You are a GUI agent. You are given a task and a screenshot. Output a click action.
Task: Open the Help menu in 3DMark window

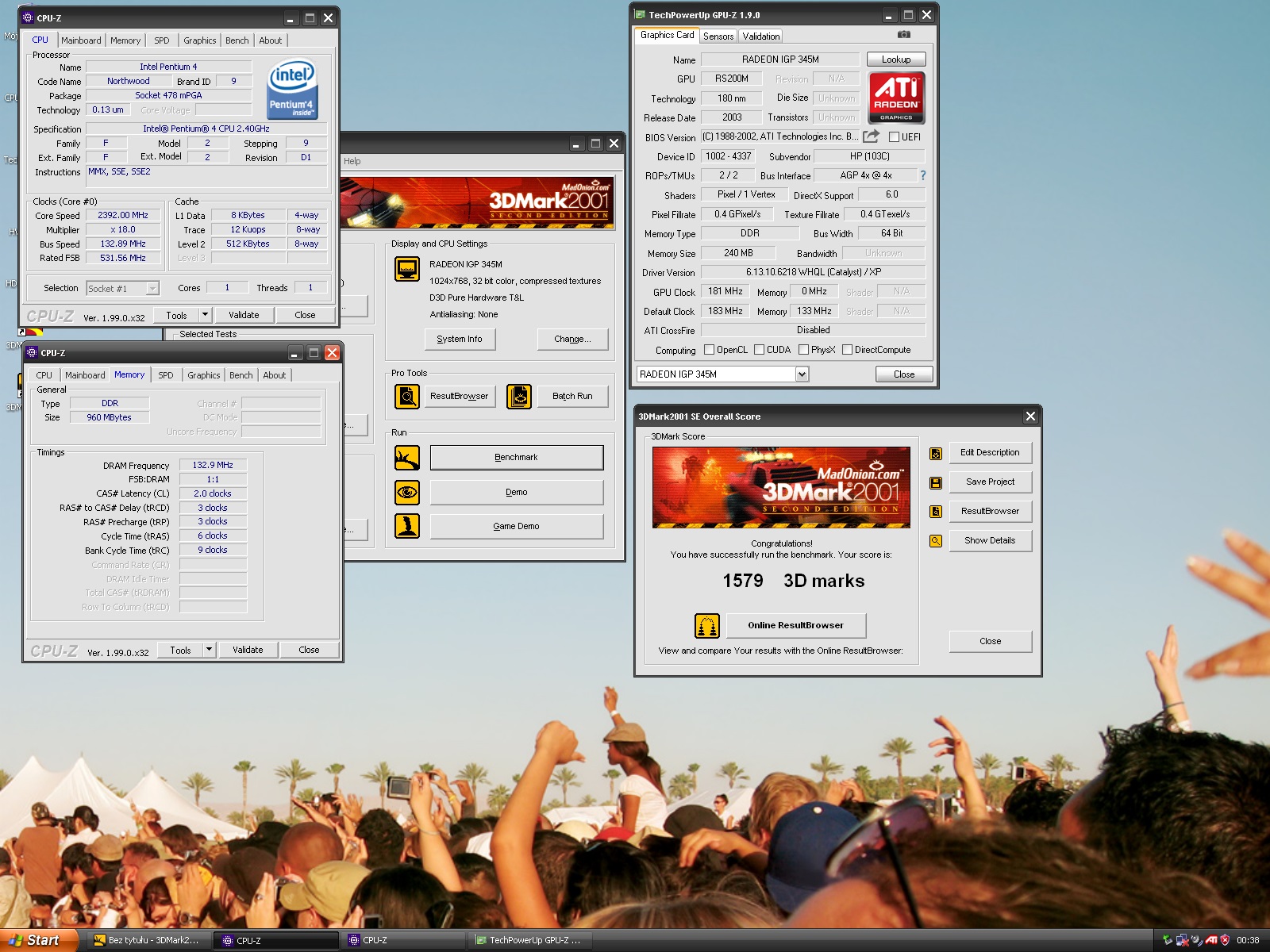352,161
